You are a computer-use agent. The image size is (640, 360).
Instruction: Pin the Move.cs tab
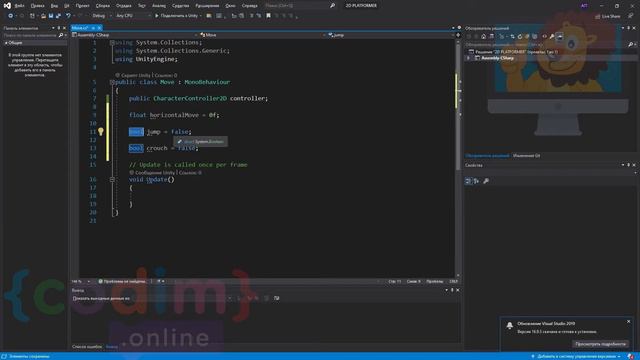tap(93, 28)
